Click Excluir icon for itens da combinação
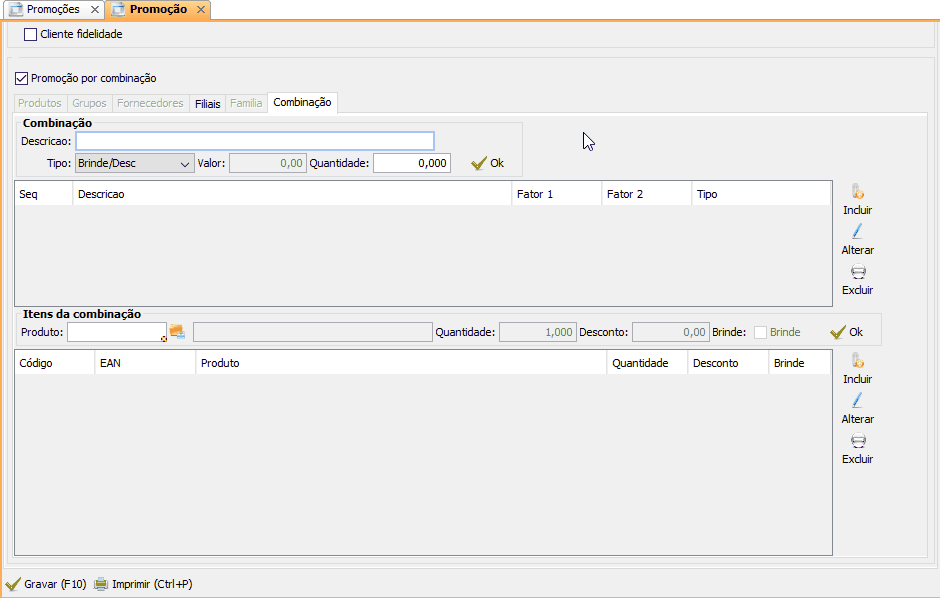Screen dimensions: 940x598 tap(857, 441)
